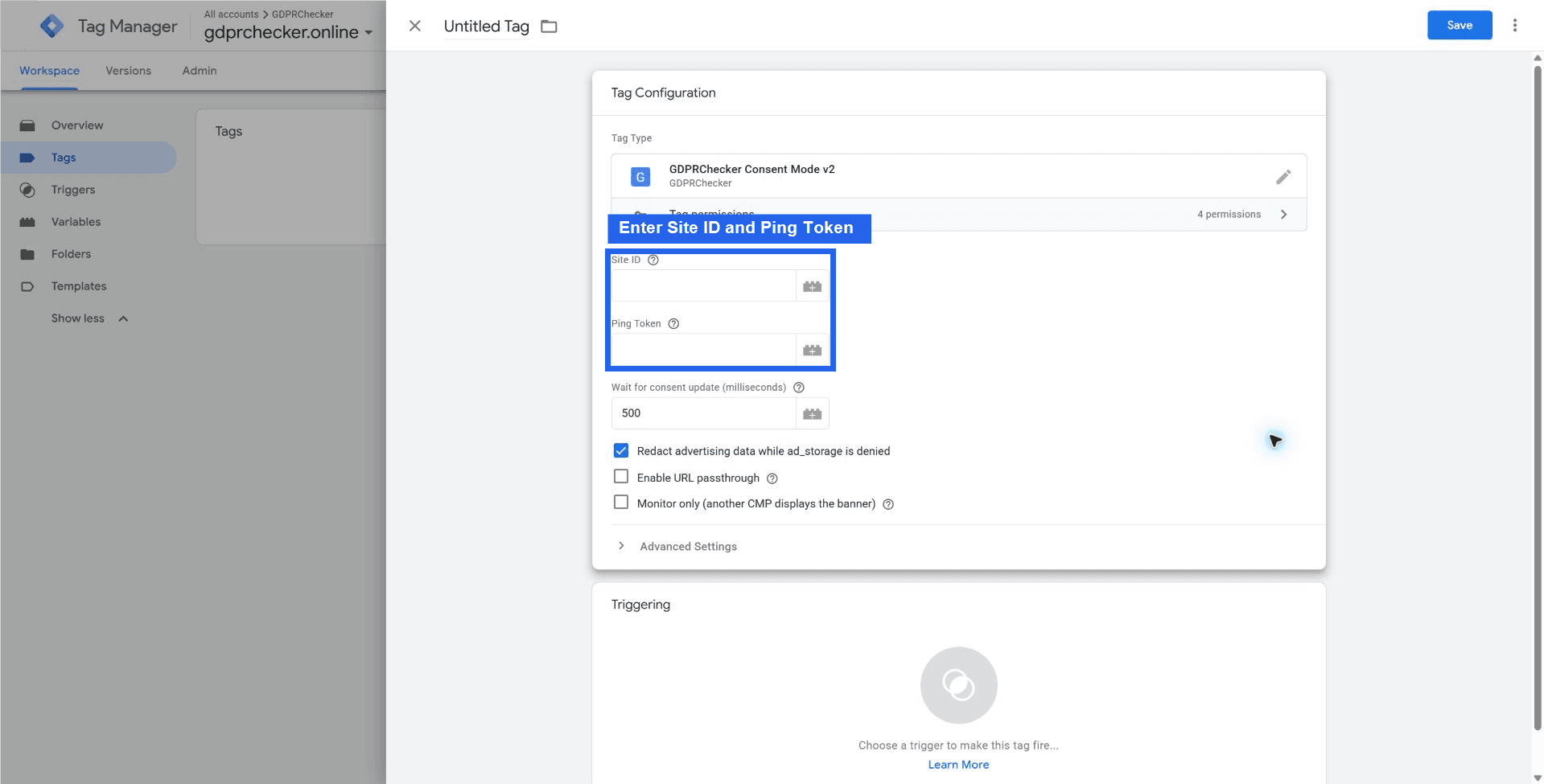Image resolution: width=1544 pixels, height=784 pixels.
Task: Show help for Site ID
Action: tap(653, 260)
